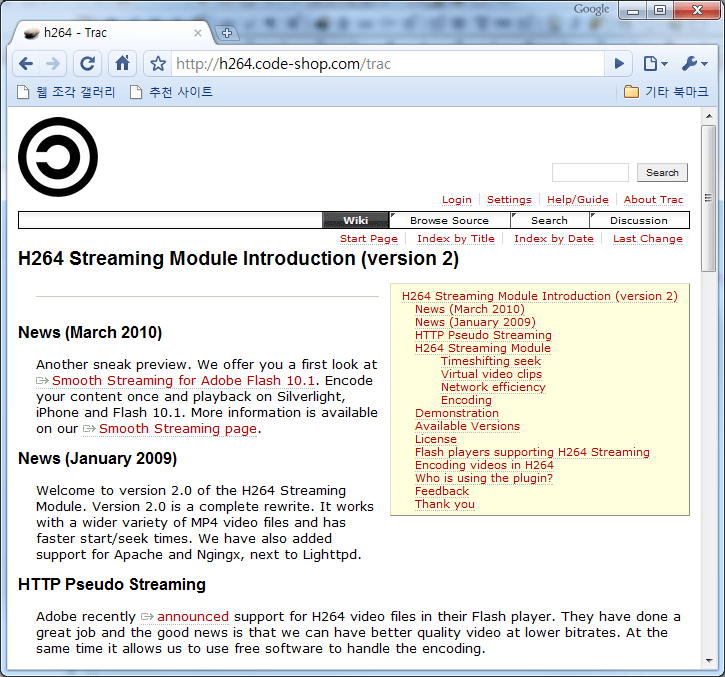This screenshot has height=677, width=725.
Task: Go forward using the browser forward arrow
Action: click(x=53, y=63)
